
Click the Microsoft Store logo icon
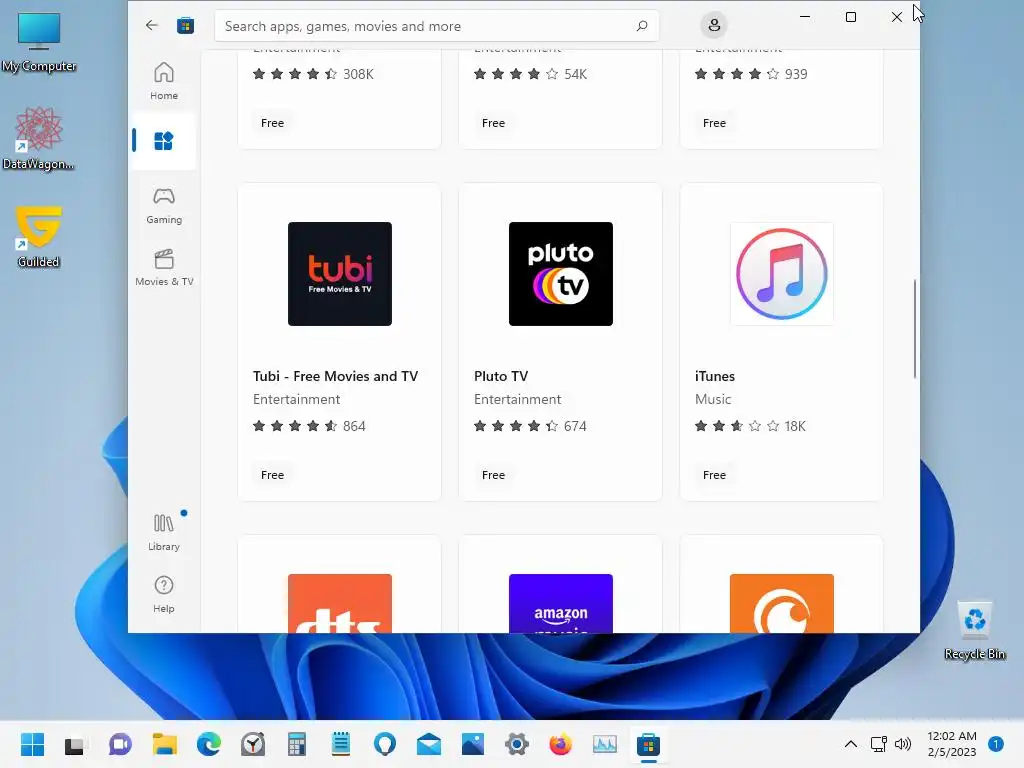click(185, 25)
